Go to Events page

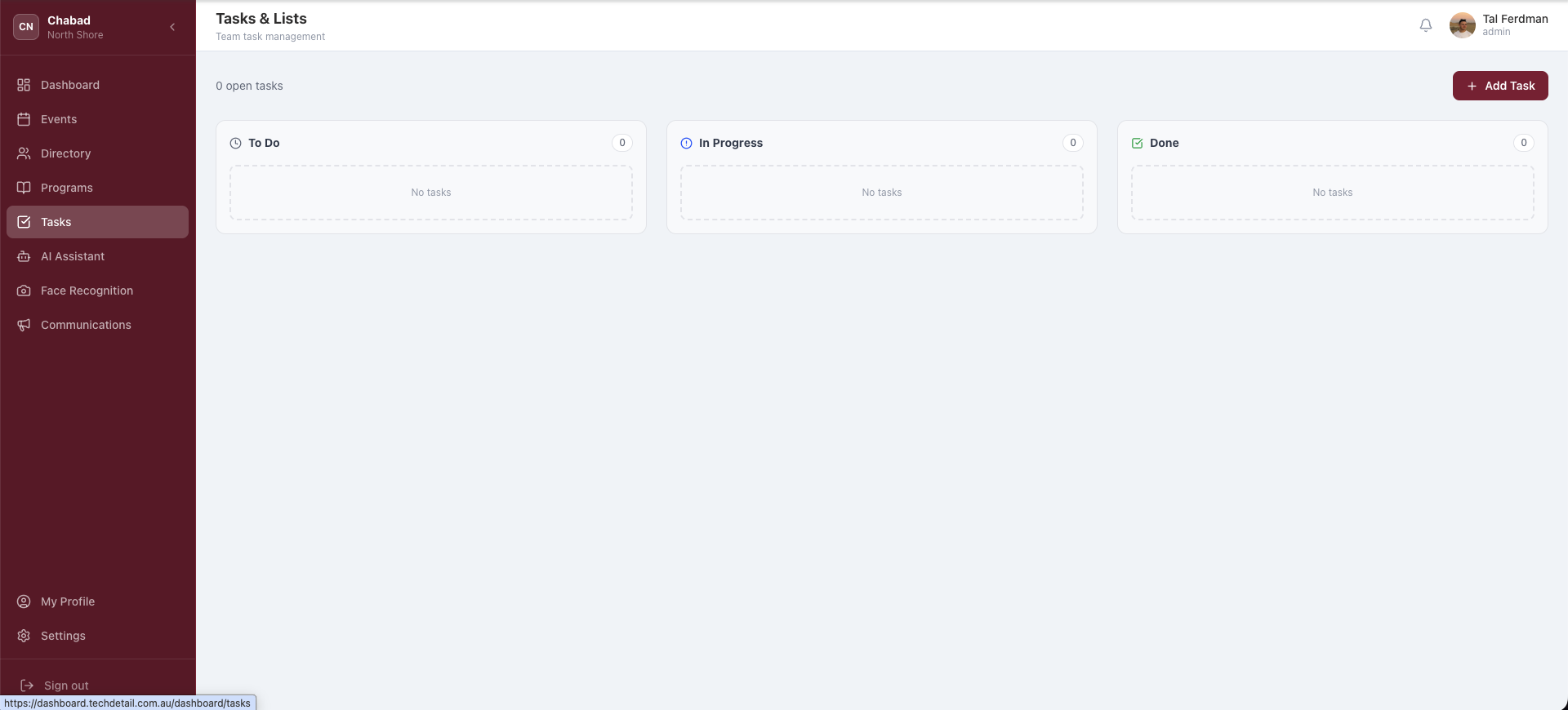point(97,119)
